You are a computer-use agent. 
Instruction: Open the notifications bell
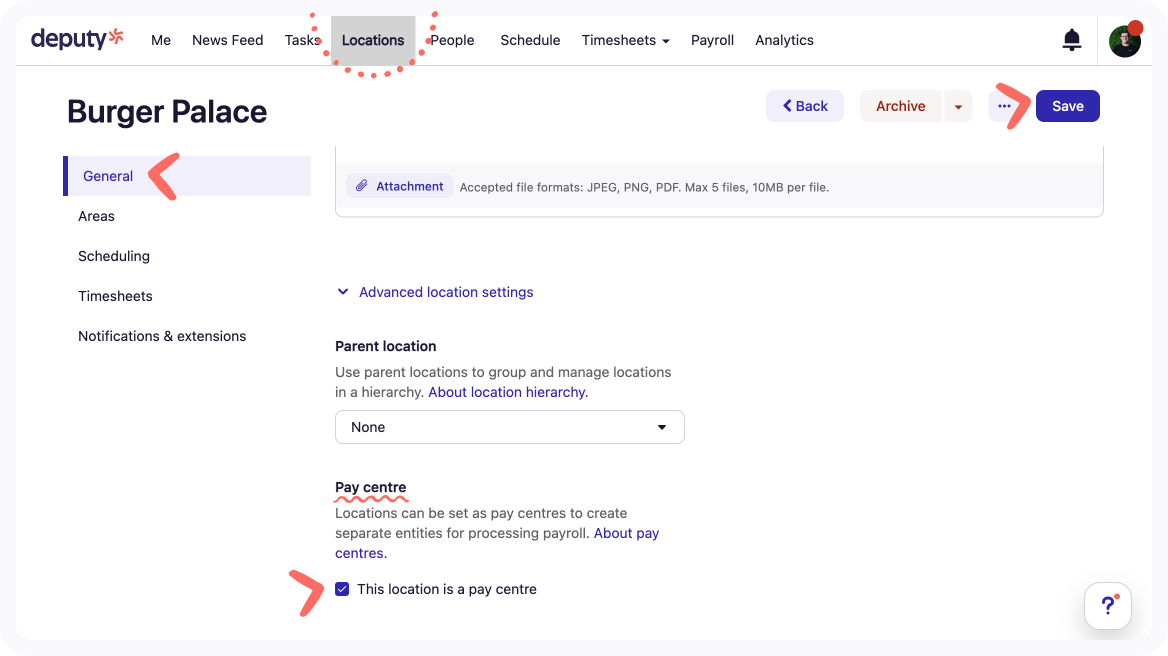point(1071,40)
